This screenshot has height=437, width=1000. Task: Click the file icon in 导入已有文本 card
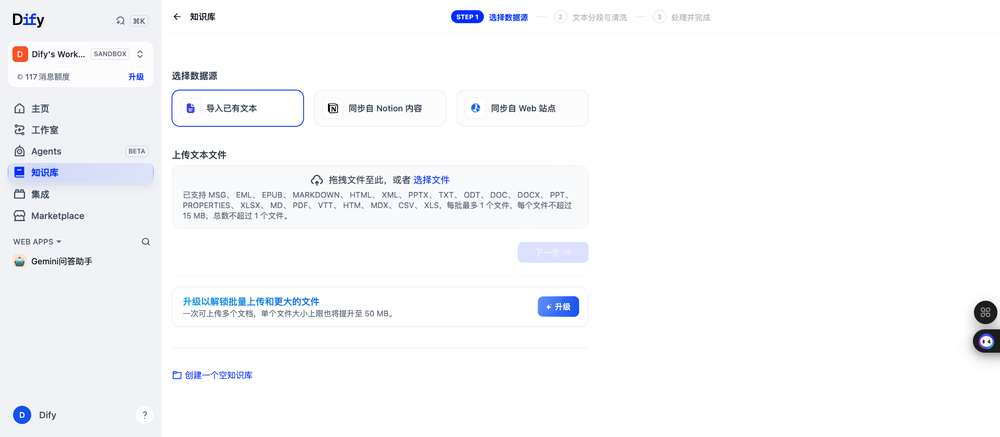[190, 108]
